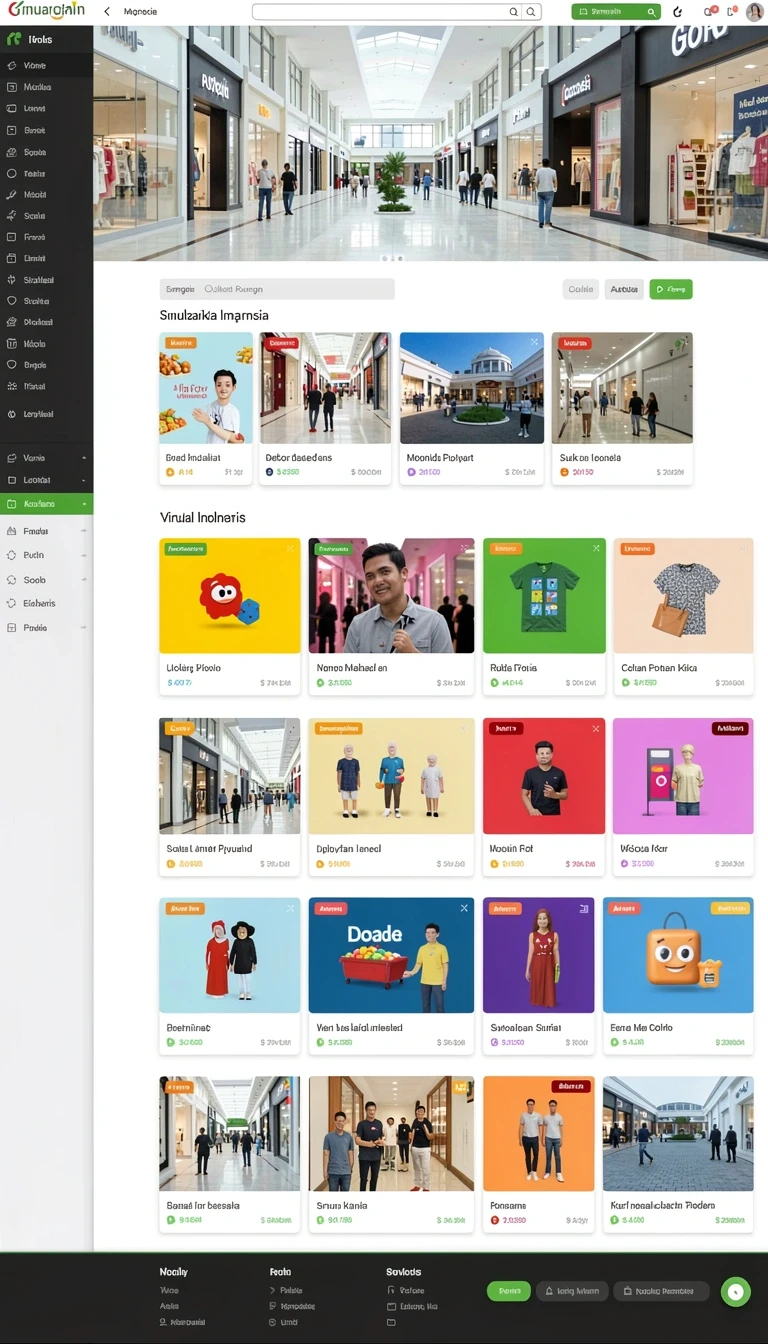This screenshot has width=768, height=1344.
Task: Open the Sooio sidebar entry
Action: [x=46, y=580]
